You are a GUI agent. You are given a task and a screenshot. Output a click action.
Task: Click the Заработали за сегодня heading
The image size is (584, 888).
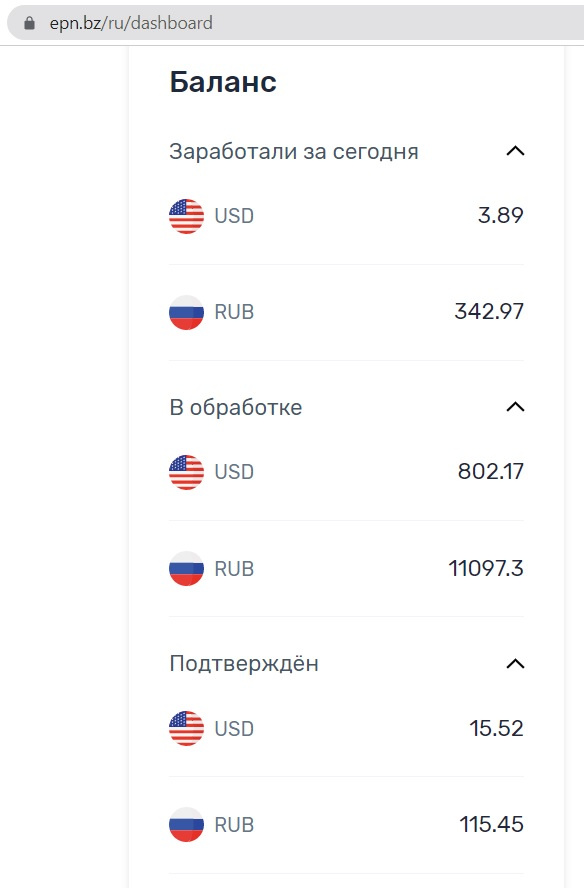point(293,152)
